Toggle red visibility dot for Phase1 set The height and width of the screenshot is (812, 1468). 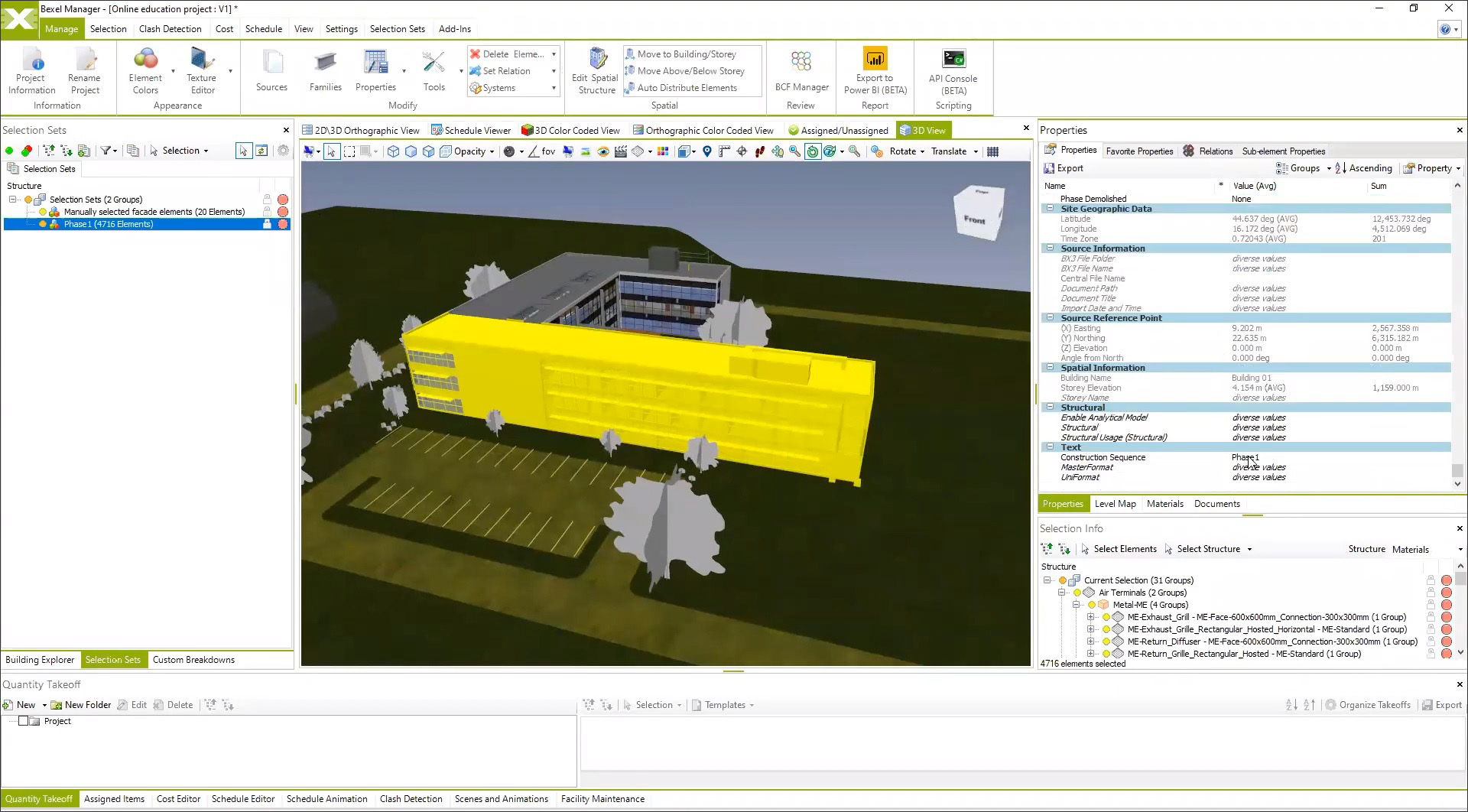(283, 224)
